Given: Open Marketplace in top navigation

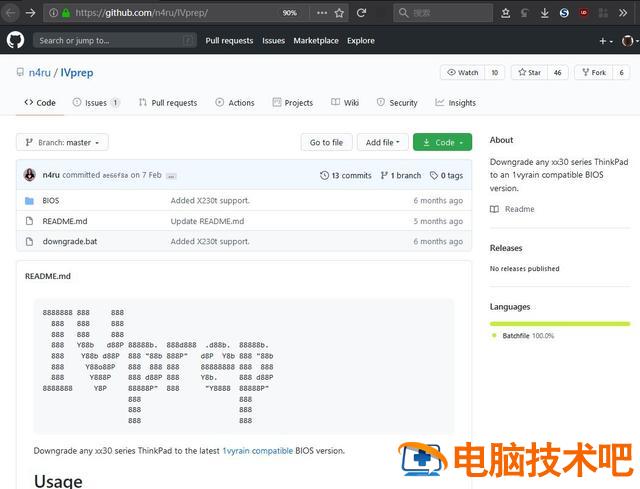Looking at the screenshot, I should click(316, 41).
